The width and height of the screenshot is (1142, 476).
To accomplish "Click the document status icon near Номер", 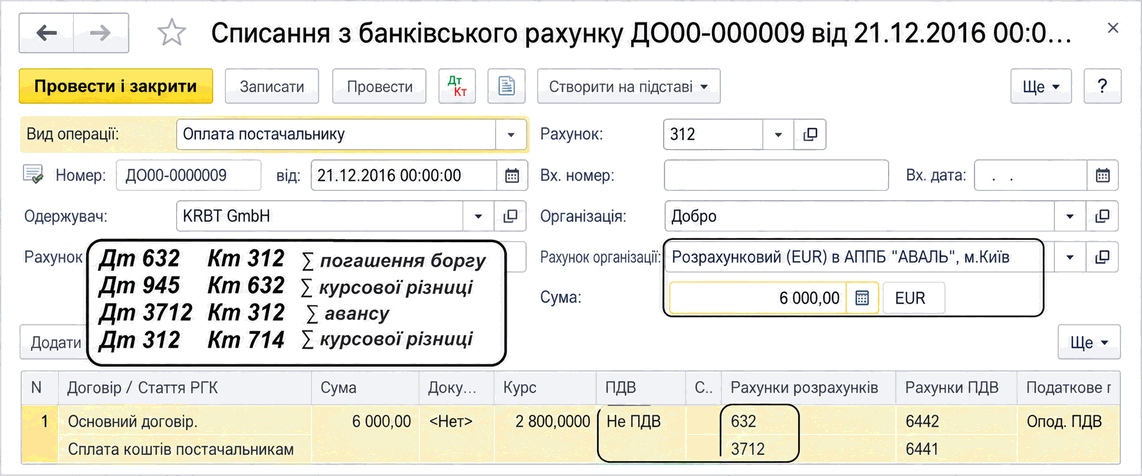I will [34, 175].
